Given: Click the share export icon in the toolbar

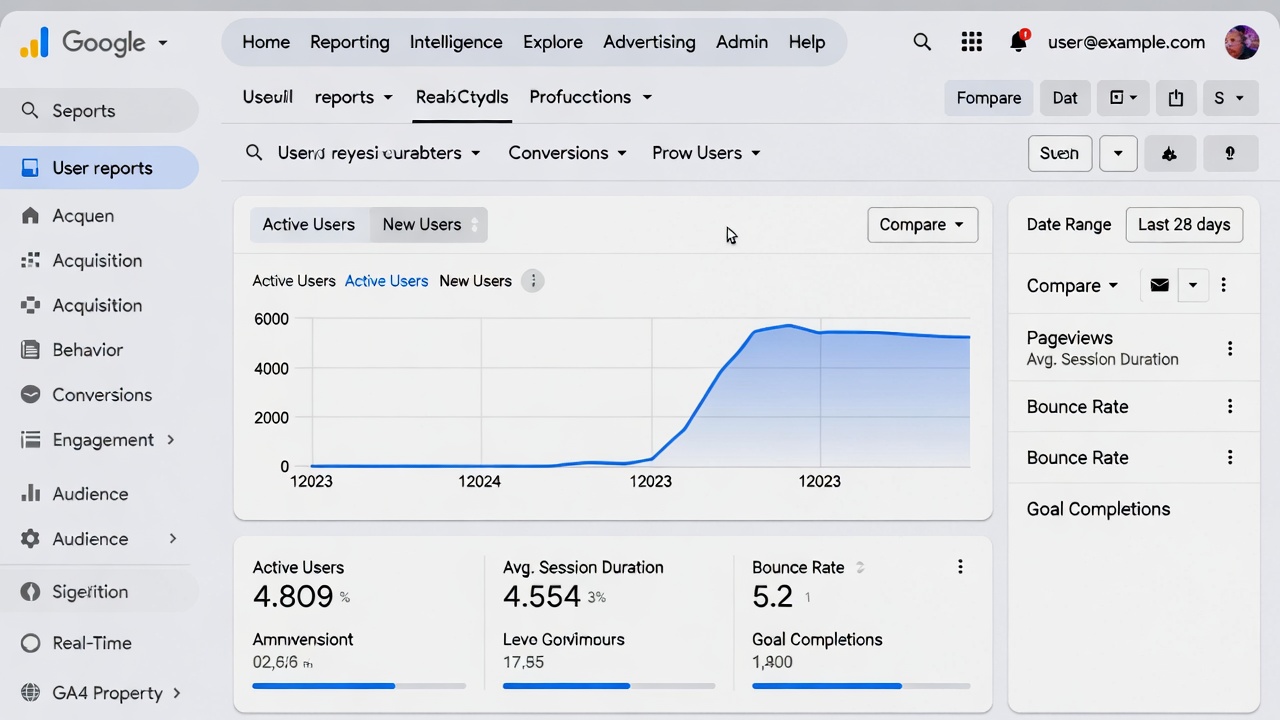Looking at the screenshot, I should [1176, 97].
